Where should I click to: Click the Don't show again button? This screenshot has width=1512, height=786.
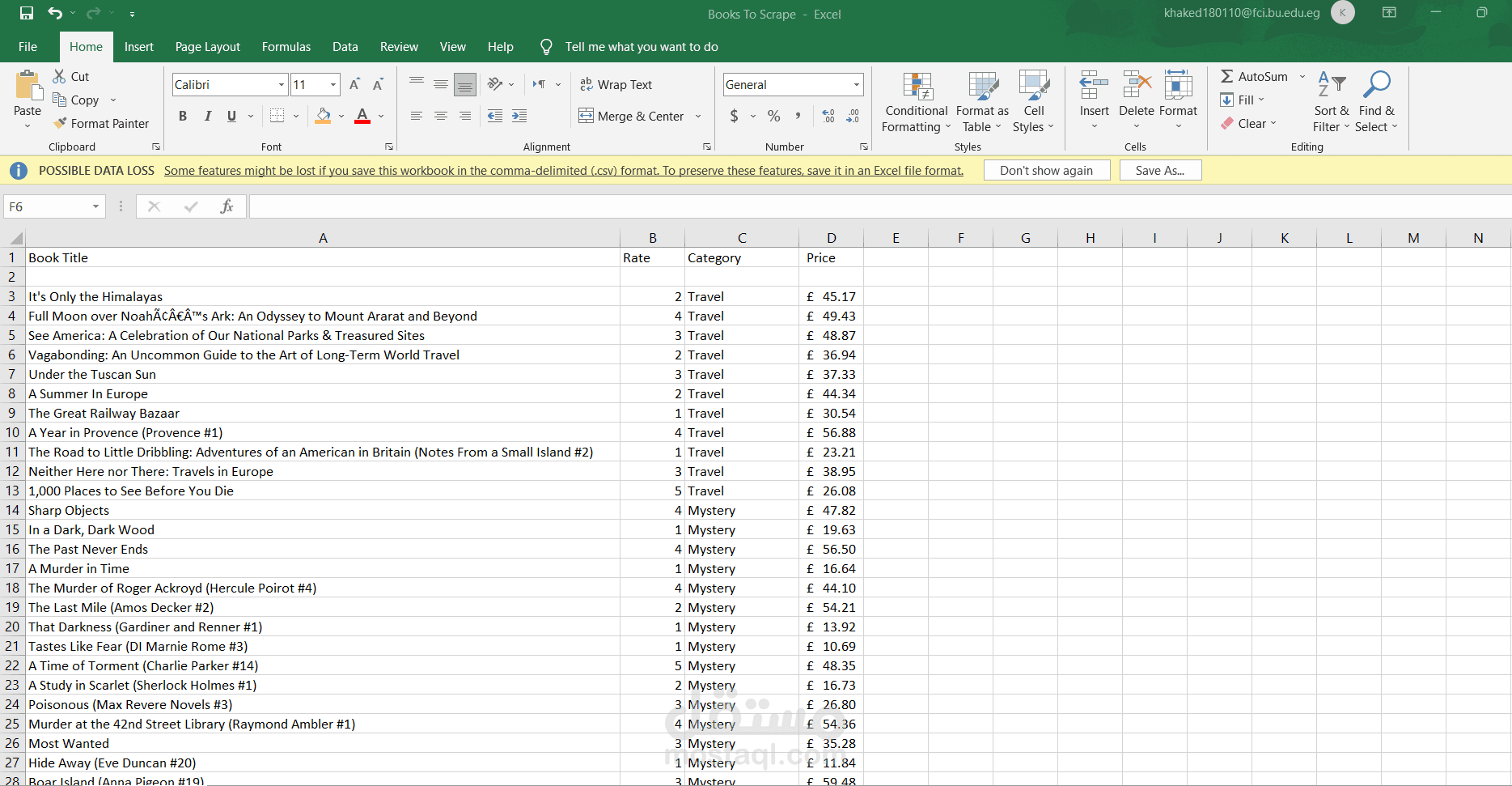1046,170
